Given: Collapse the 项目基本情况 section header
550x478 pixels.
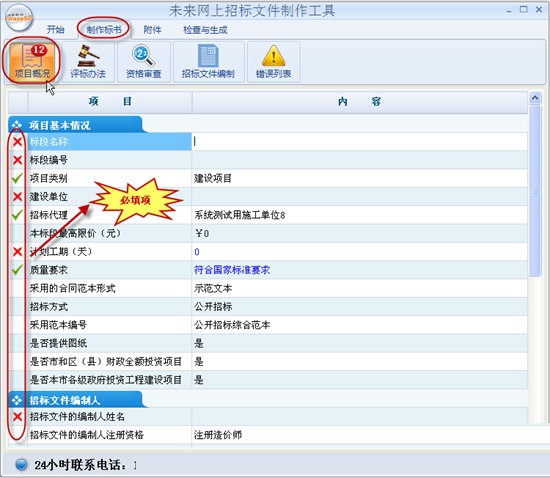Looking at the screenshot, I should tap(75, 125).
